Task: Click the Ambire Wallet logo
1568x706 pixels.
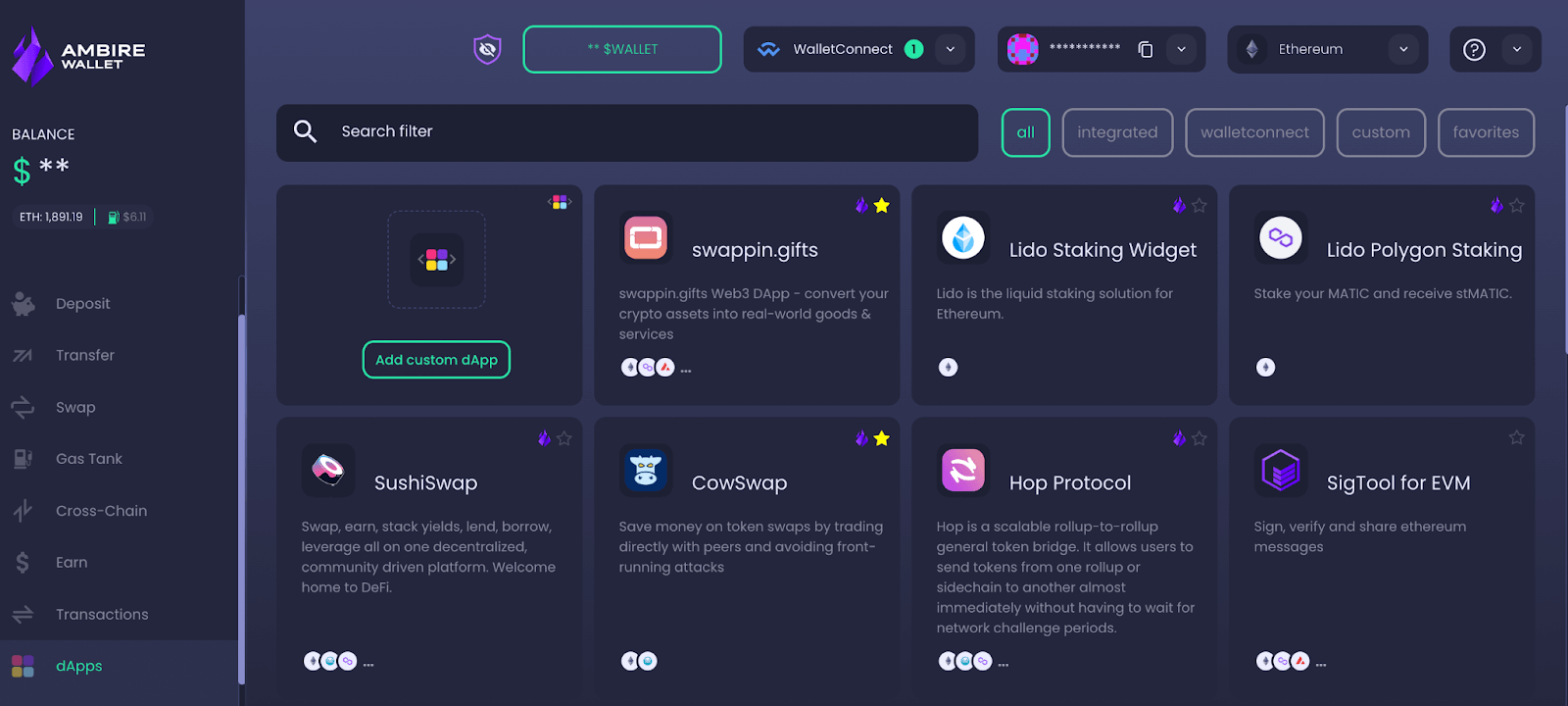Action: tap(78, 56)
